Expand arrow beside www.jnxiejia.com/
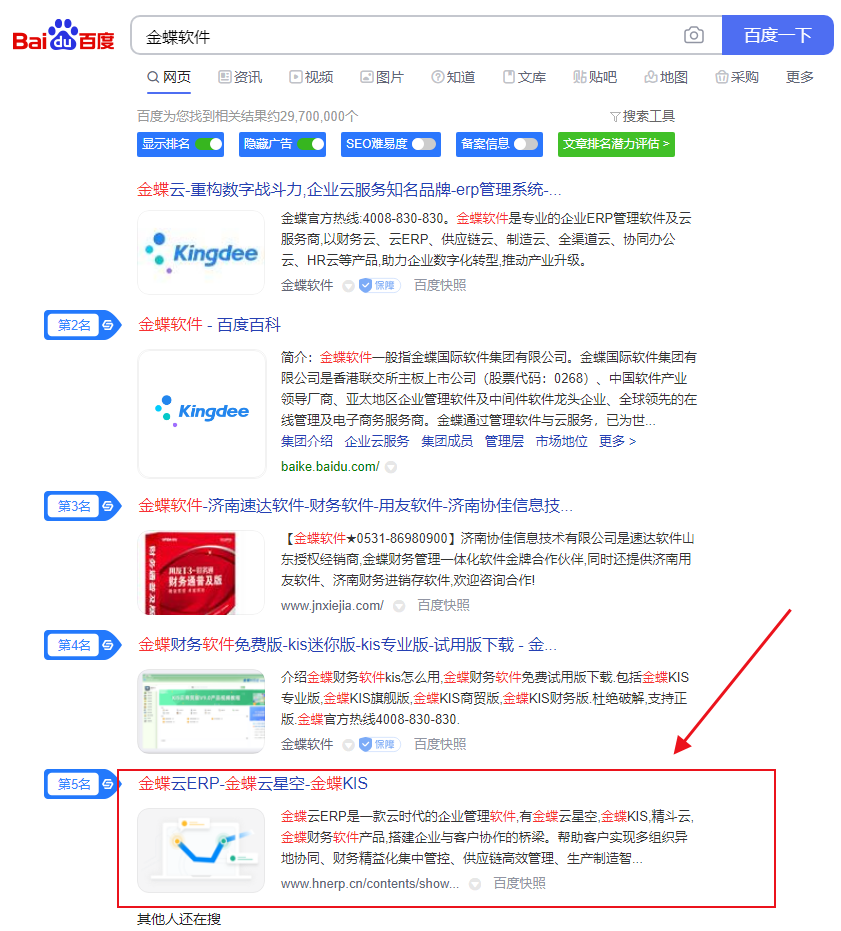This screenshot has height=931, width=841. [x=399, y=606]
